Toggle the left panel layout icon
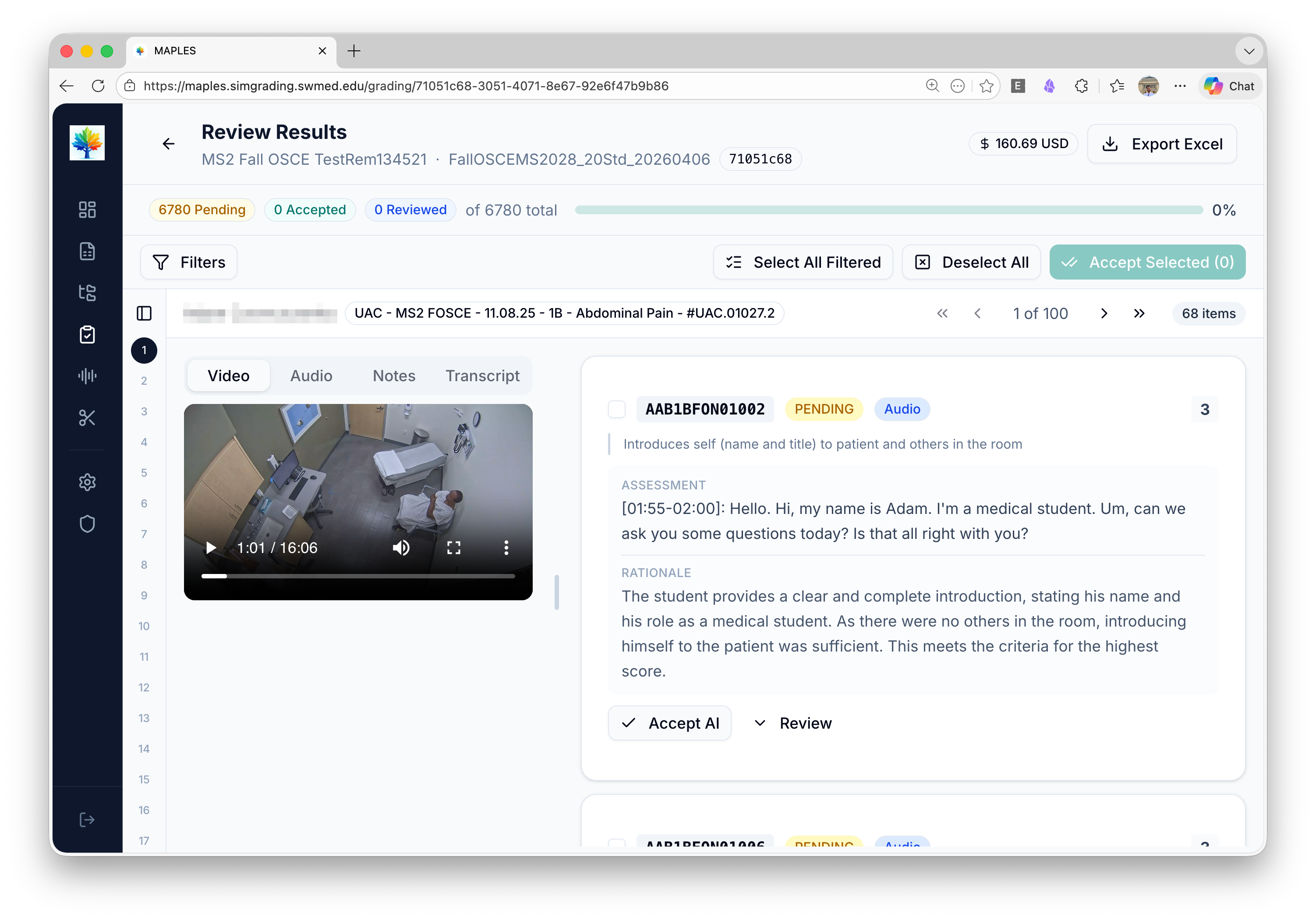The height and width of the screenshot is (921, 1316). point(145,313)
